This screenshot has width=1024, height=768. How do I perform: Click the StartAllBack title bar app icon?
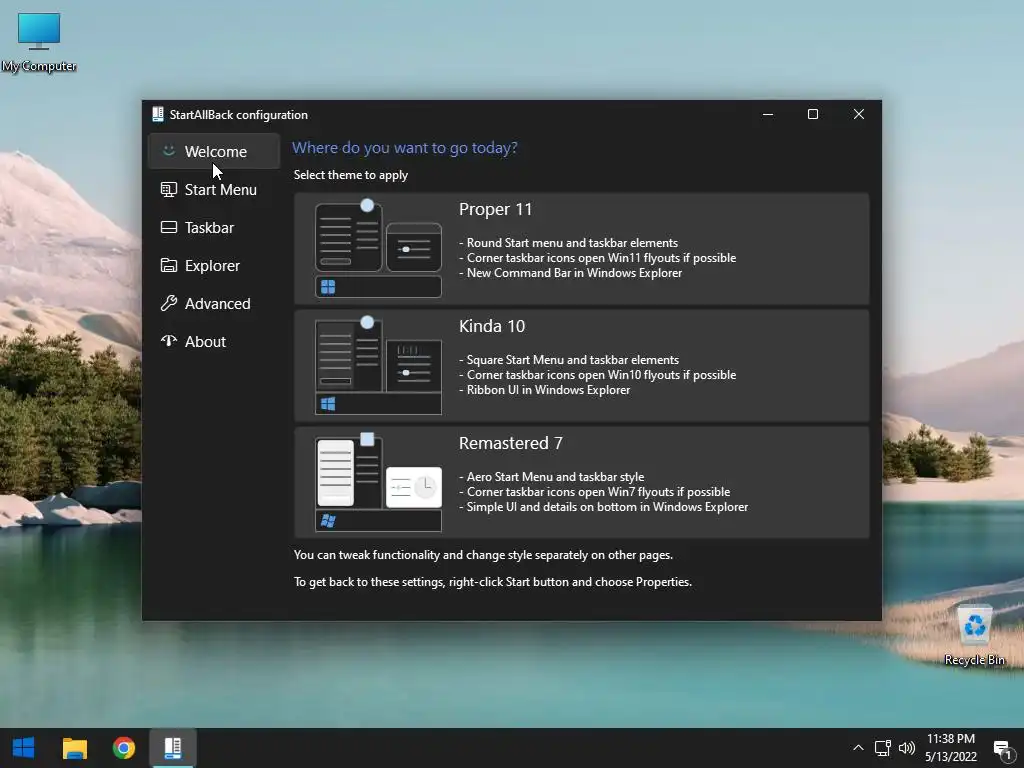[157, 114]
